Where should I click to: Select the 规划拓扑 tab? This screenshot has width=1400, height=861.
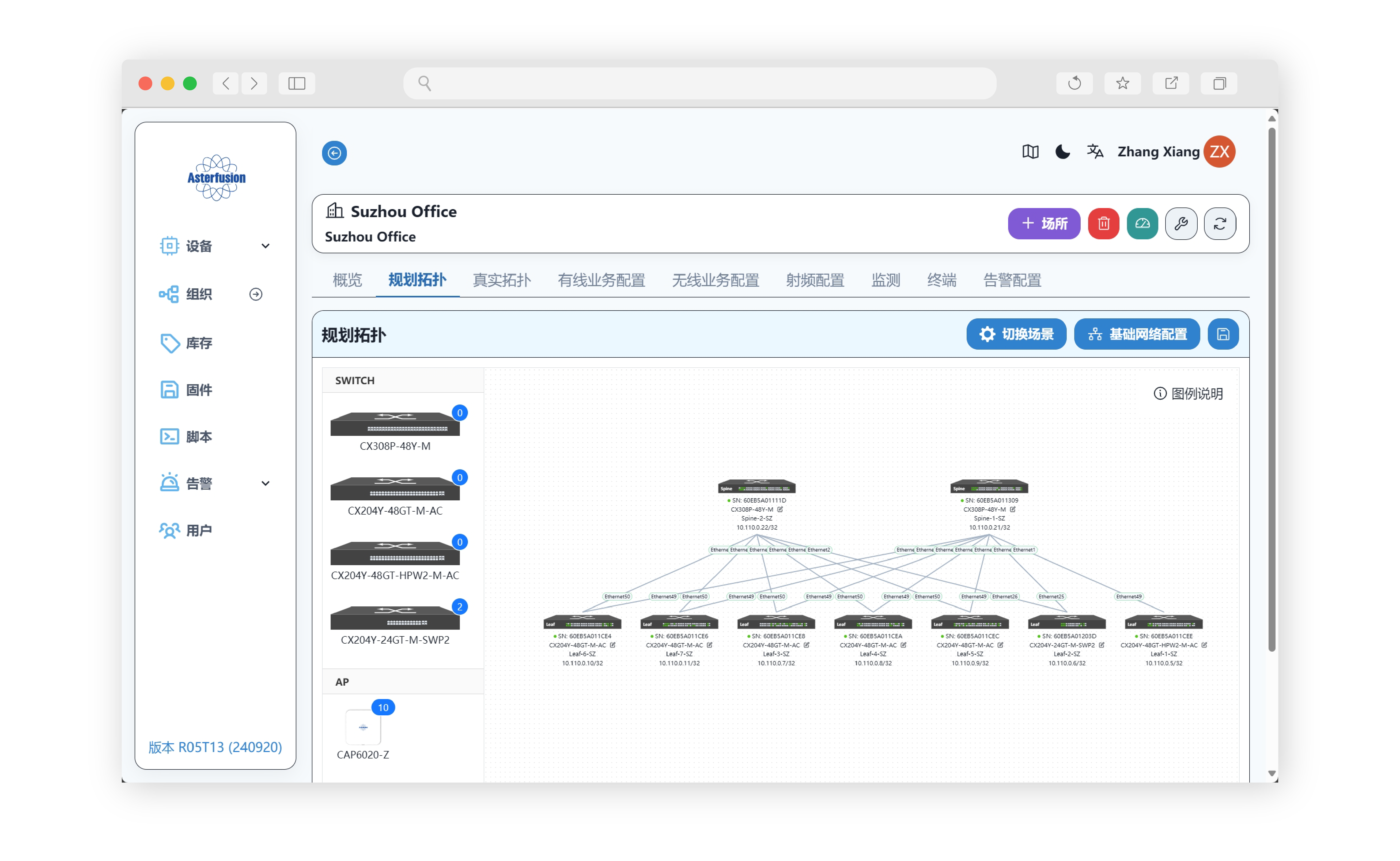click(417, 280)
